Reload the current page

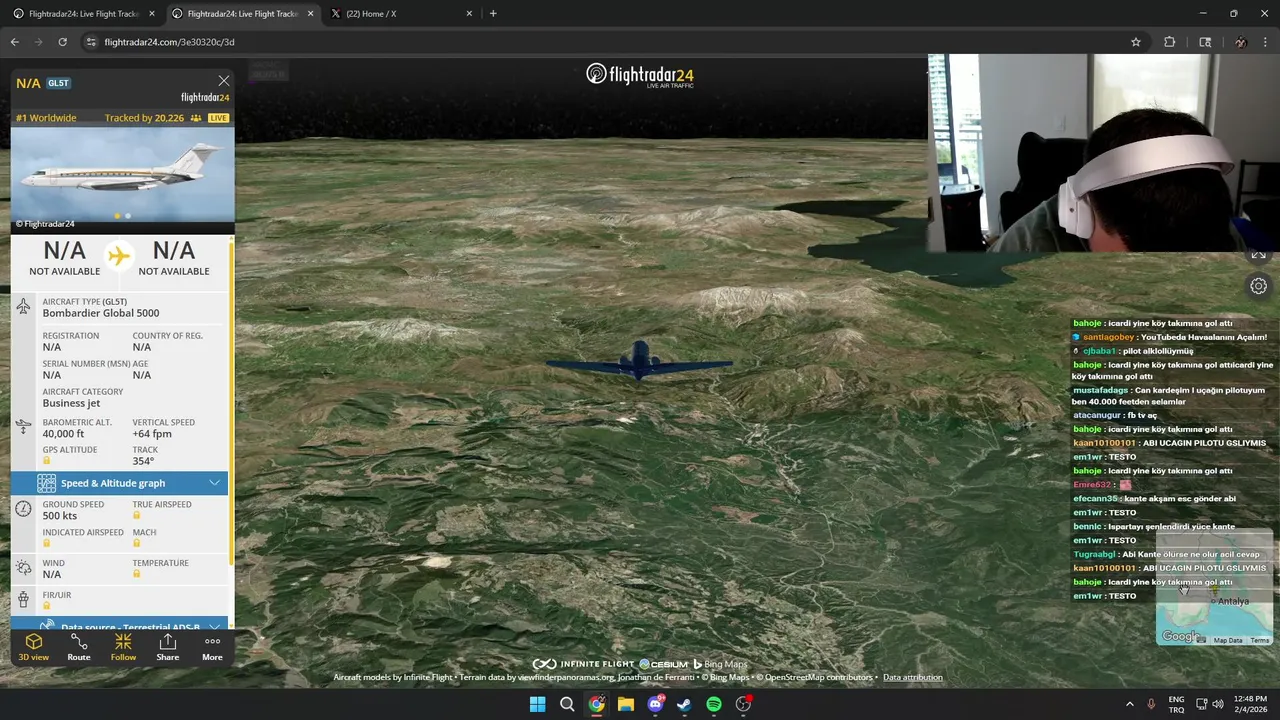tap(62, 42)
